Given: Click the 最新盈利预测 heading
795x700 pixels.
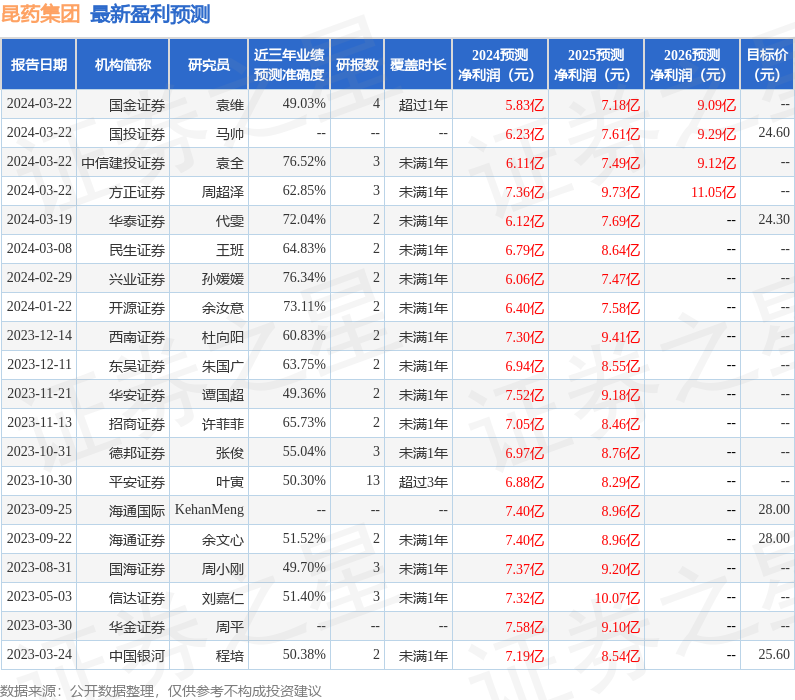Looking at the screenshot, I should 150,14.
